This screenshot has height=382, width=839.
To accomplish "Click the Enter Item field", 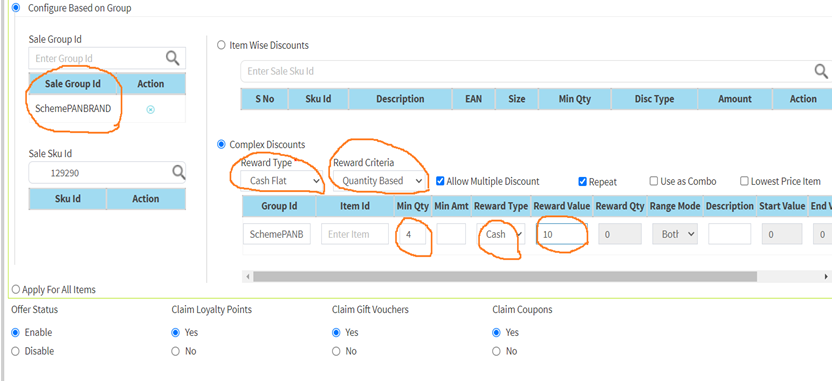I will (355, 234).
